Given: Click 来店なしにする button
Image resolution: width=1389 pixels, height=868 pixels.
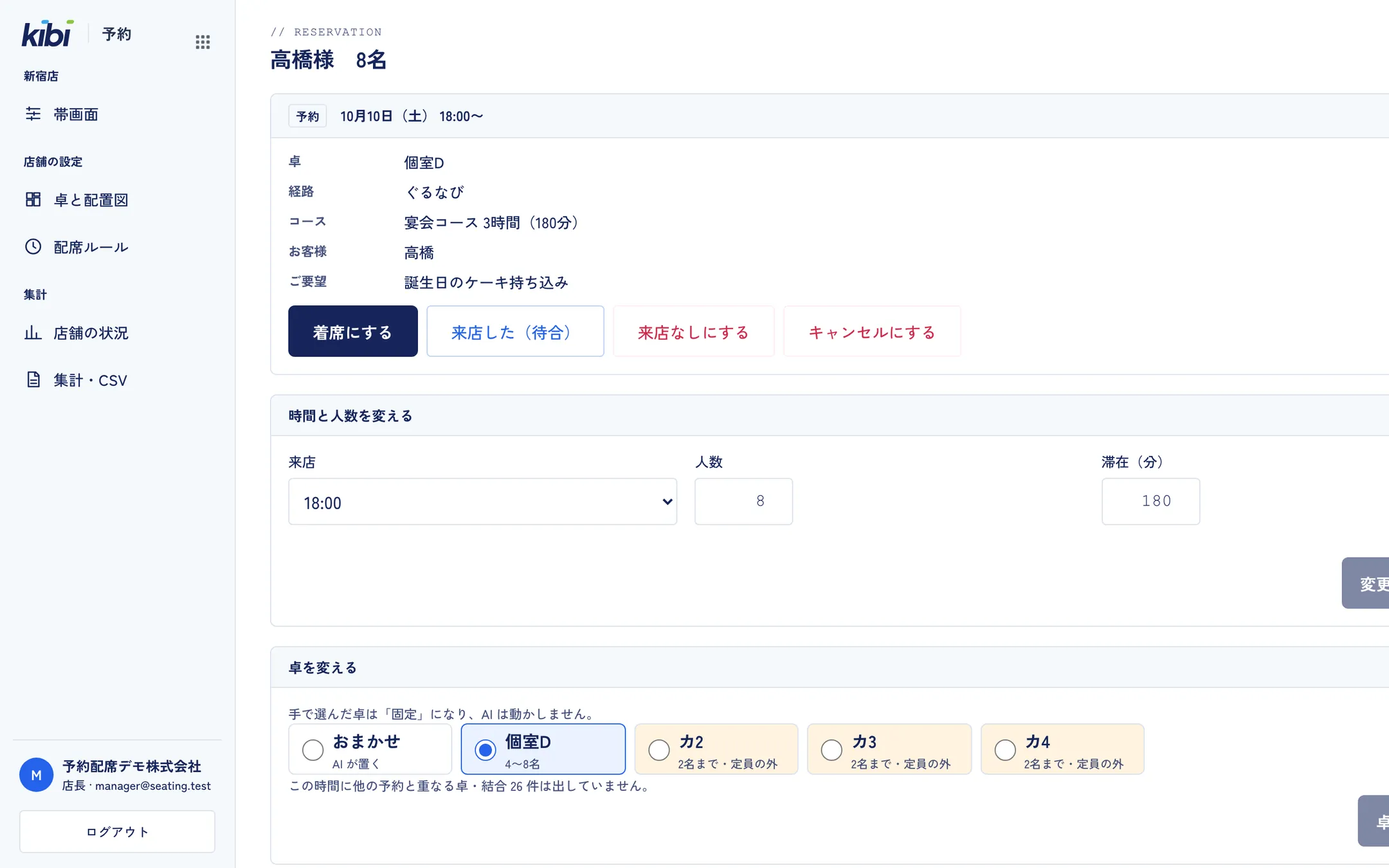Looking at the screenshot, I should (694, 331).
